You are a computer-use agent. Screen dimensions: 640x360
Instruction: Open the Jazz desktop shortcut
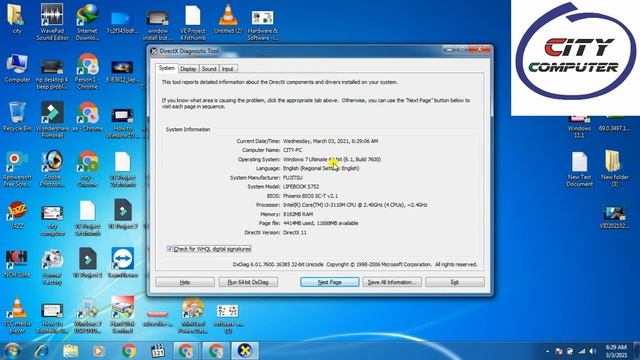(x=17, y=214)
